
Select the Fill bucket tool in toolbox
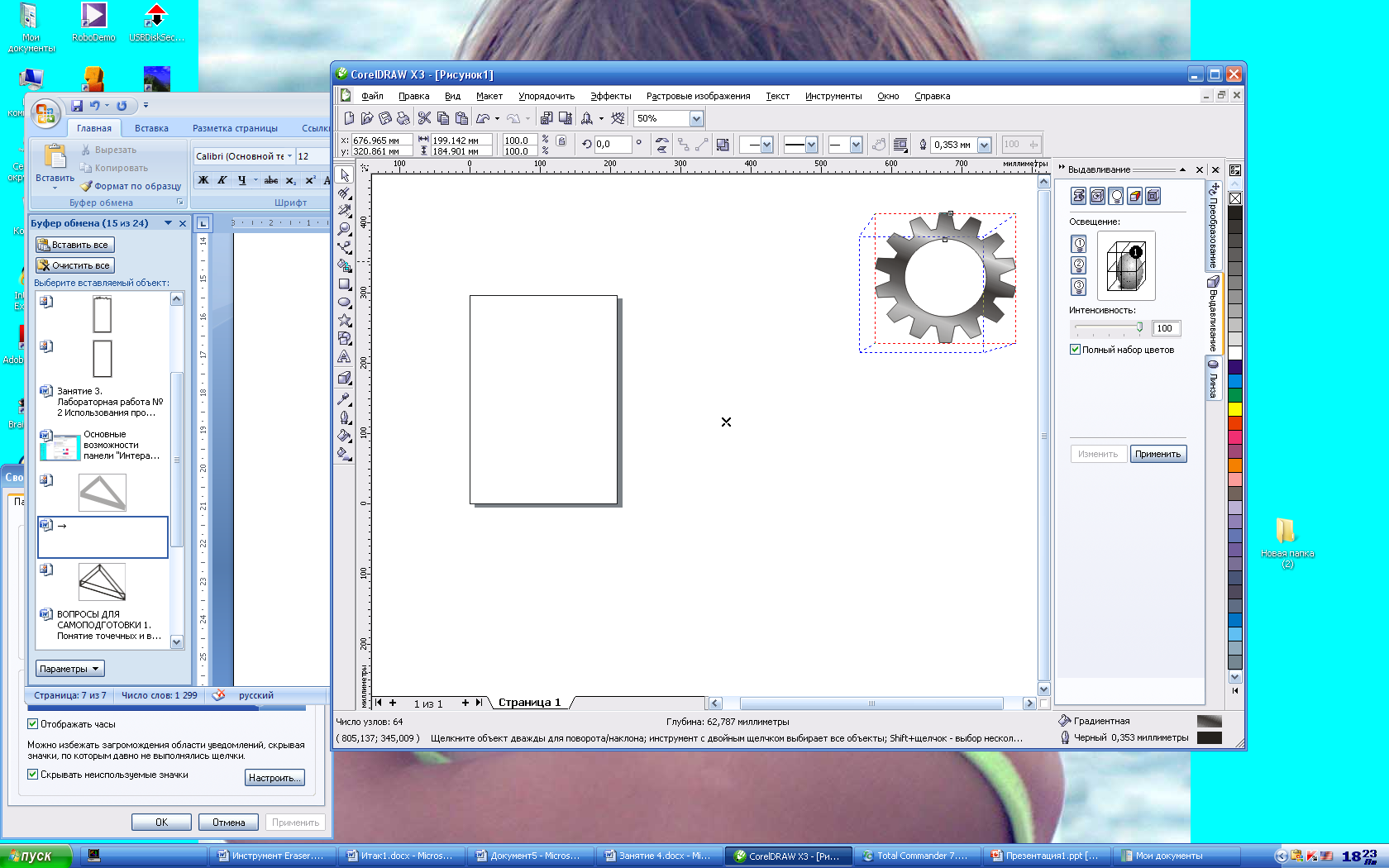pos(345,436)
